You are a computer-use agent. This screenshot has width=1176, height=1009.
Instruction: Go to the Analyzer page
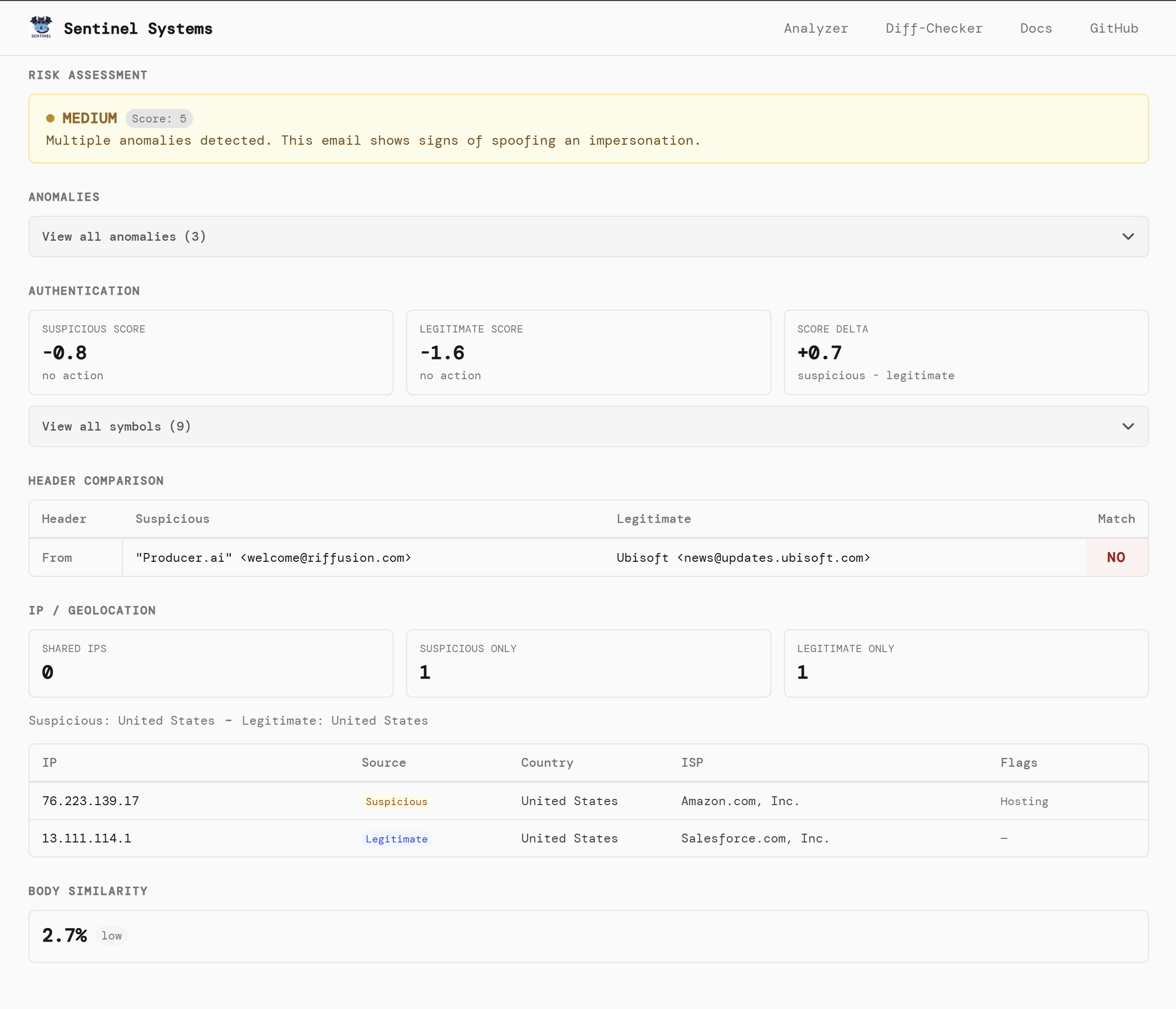point(815,29)
